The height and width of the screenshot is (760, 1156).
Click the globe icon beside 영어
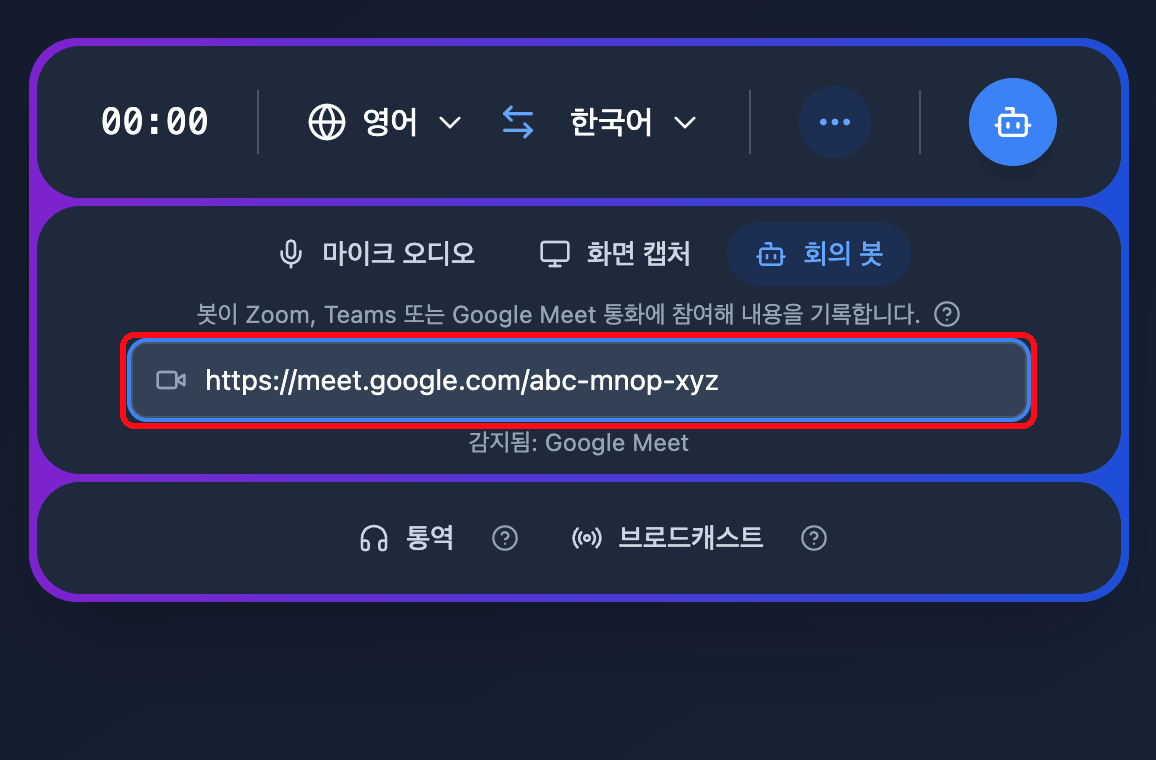pyautogui.click(x=327, y=122)
